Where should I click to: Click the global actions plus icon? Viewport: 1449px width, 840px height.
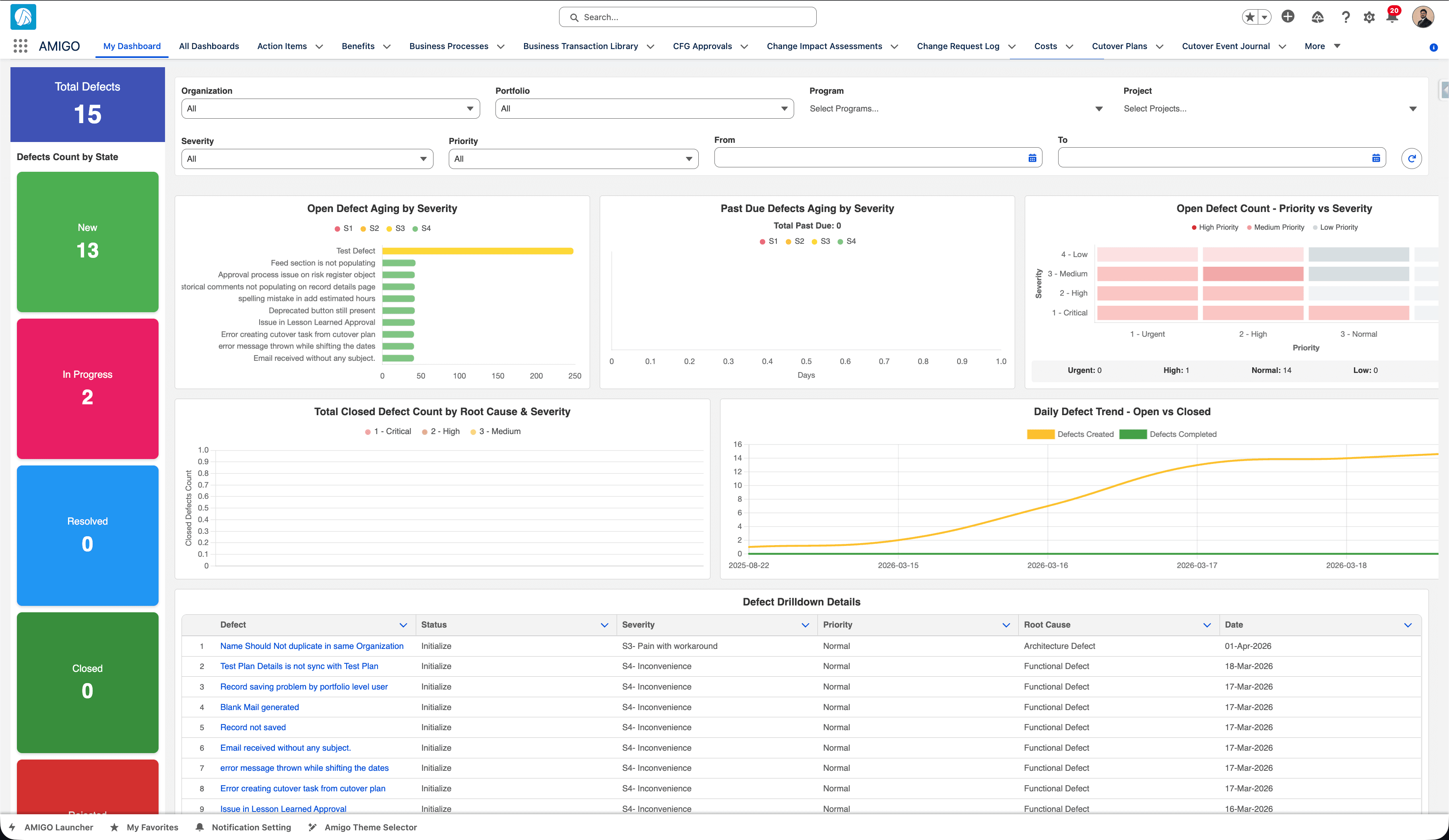(1288, 16)
